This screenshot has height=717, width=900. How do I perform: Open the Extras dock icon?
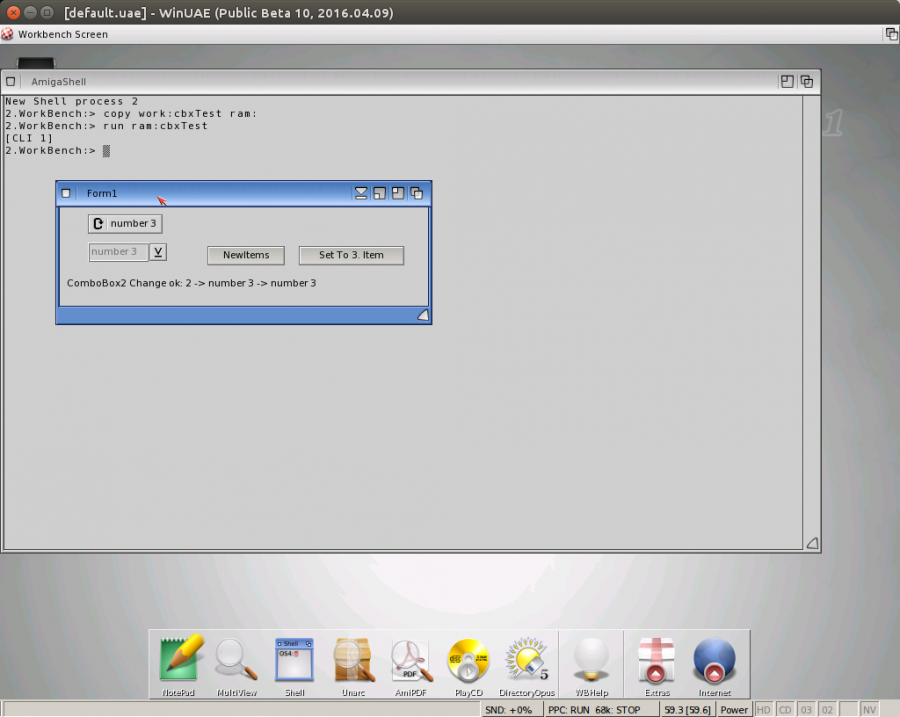point(656,660)
